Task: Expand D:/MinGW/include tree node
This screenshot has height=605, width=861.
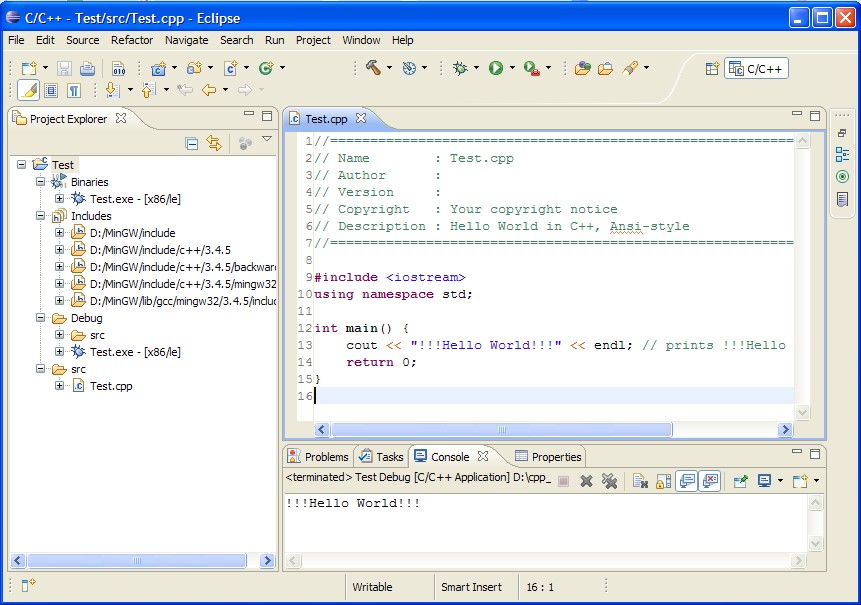Action: point(59,232)
